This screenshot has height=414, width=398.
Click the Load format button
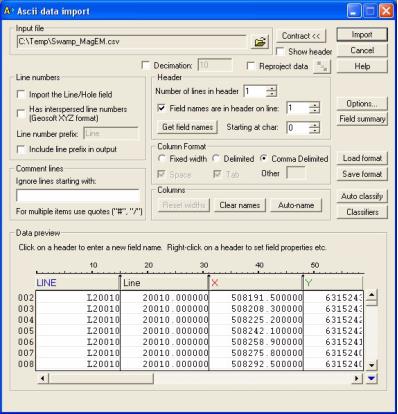pos(362,158)
